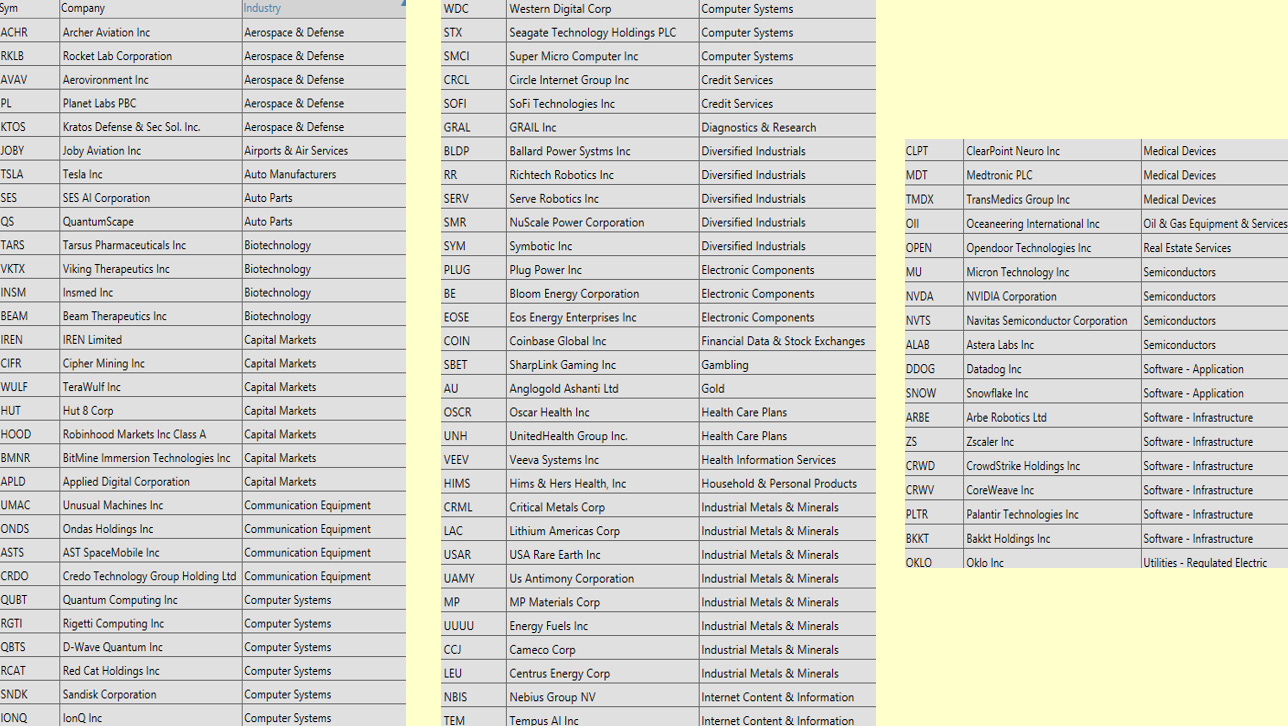This screenshot has height=726, width=1288.
Task: Click Navitas Semiconductor Corporation cell
Action: [x=1052, y=321]
